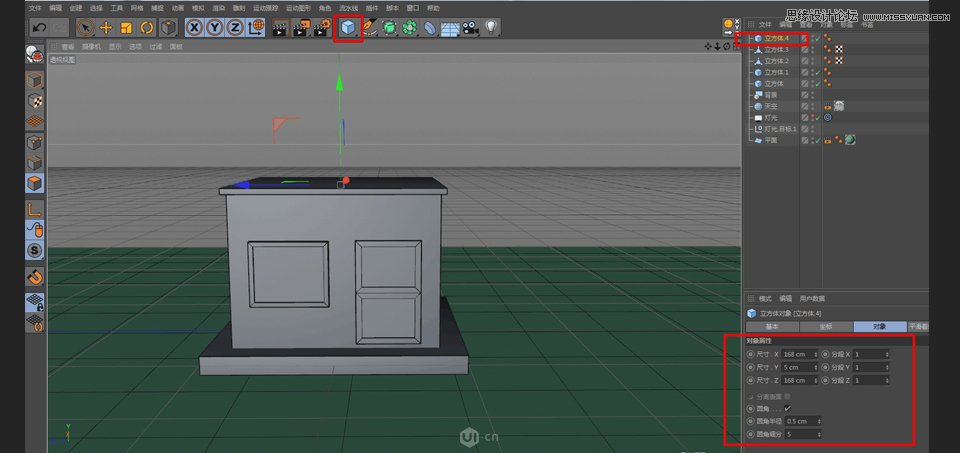This screenshot has width=960, height=453.
Task: Enable the axis L-shaped tool
Action: 35,210
